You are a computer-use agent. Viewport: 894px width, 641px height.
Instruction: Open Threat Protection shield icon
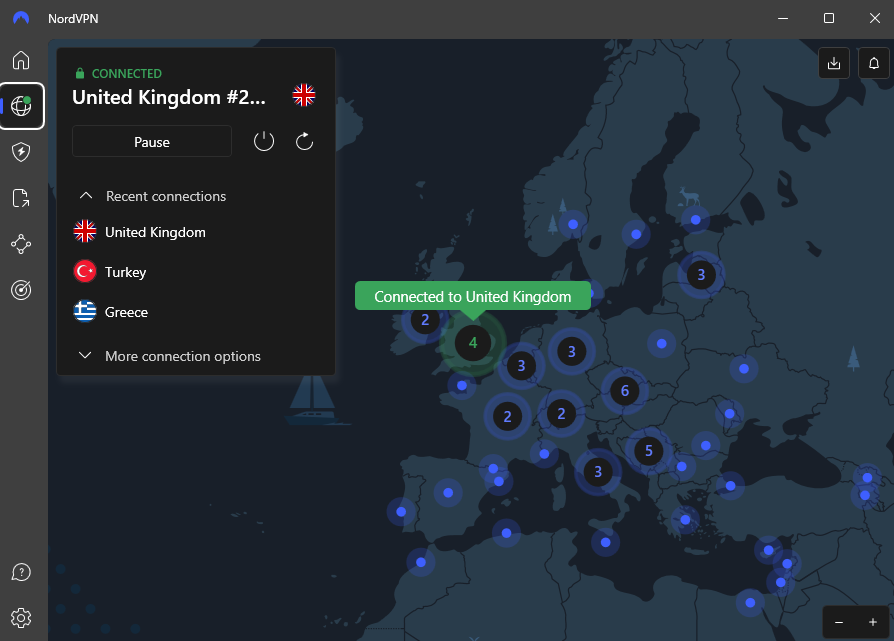pyautogui.click(x=21, y=152)
